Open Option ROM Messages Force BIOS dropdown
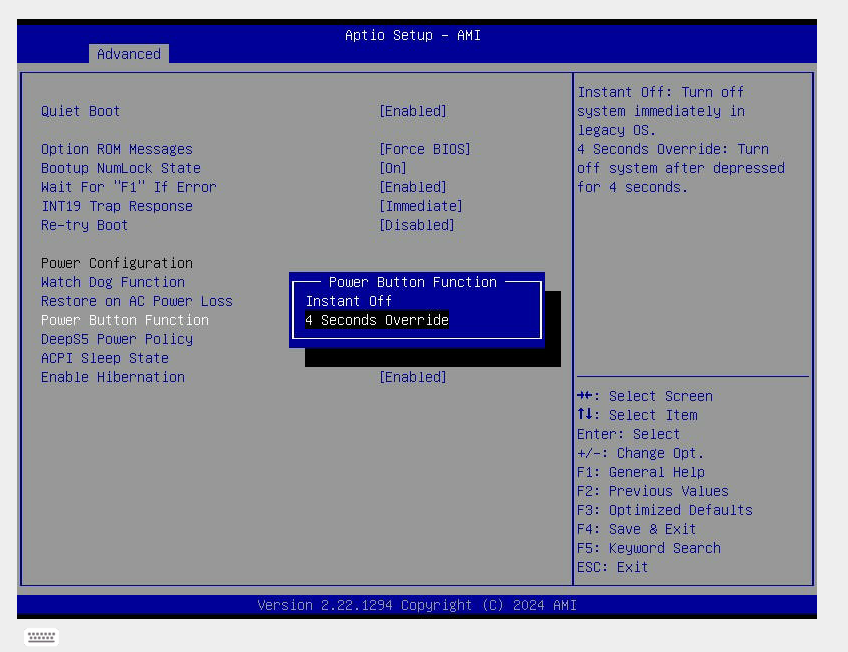This screenshot has height=652, width=848. (x=424, y=149)
